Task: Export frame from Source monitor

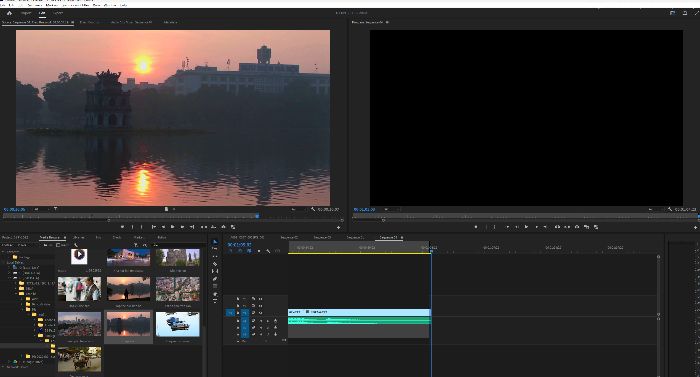Action: coord(223,227)
